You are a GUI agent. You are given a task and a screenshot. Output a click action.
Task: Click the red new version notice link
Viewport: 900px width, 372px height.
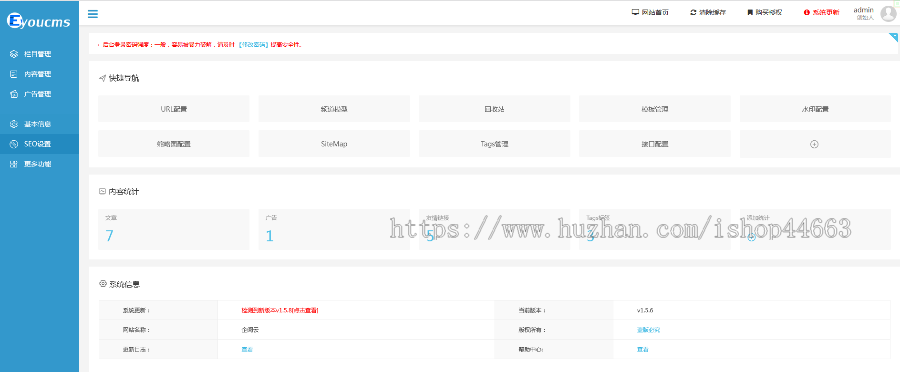point(280,310)
